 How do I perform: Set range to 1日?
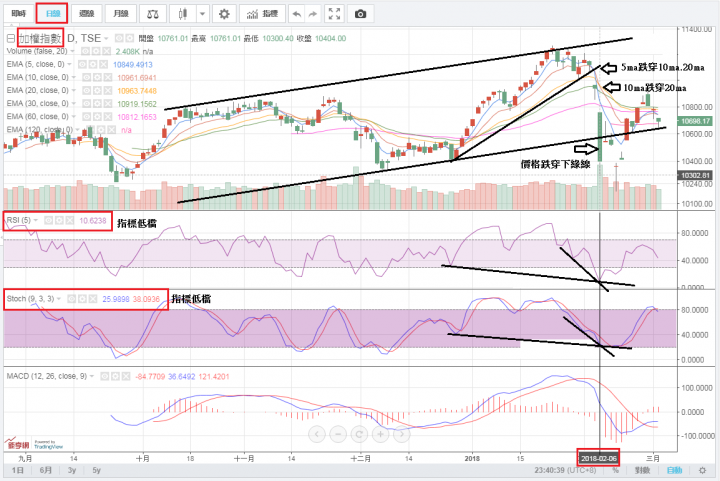[x=18, y=470]
